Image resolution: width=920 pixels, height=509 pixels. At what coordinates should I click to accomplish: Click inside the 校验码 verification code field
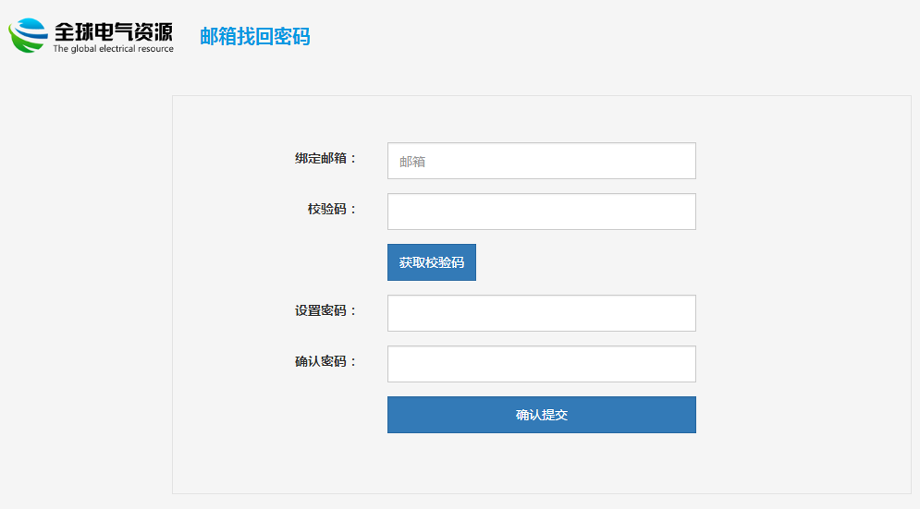[x=542, y=212]
